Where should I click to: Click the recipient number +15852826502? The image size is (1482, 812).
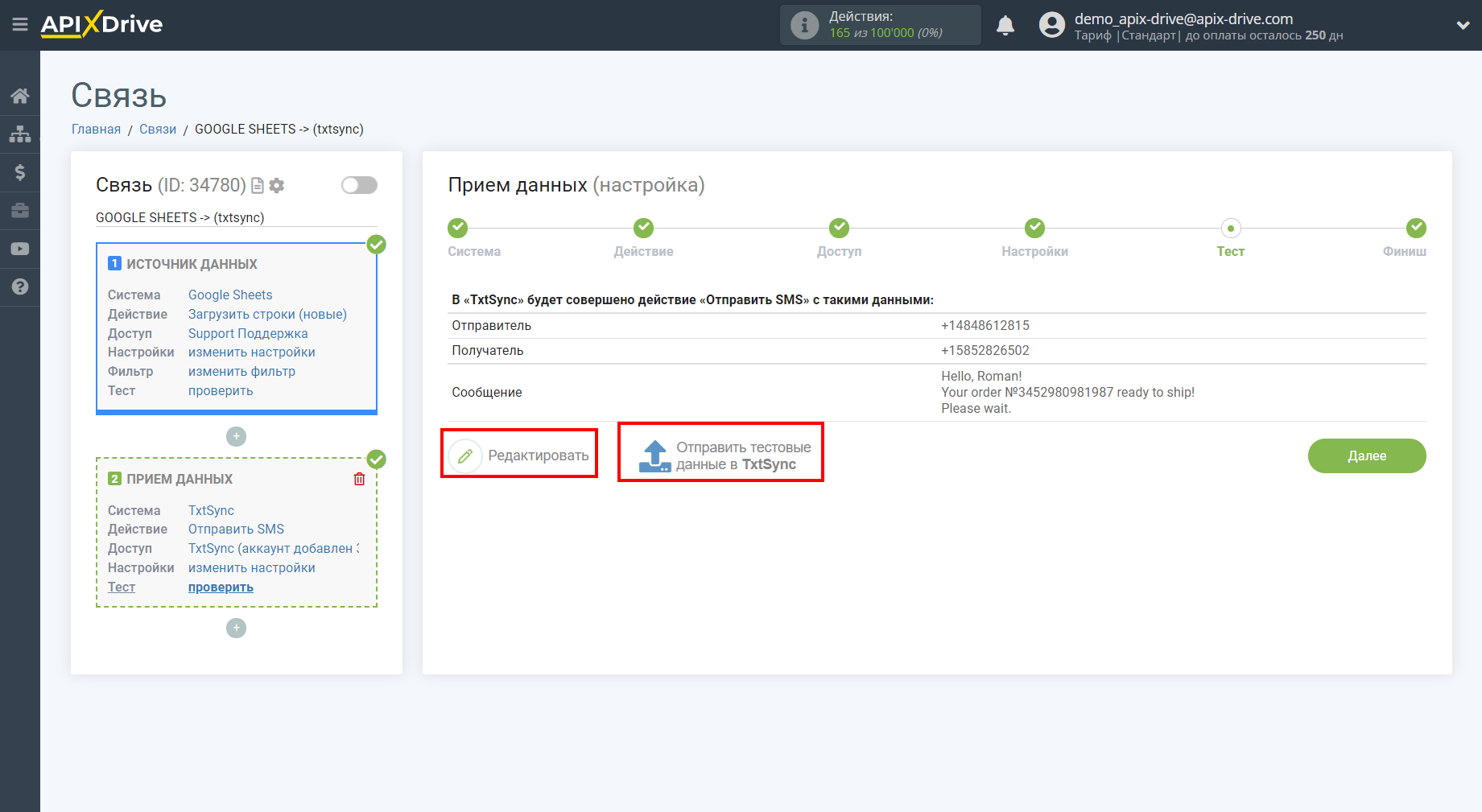[x=985, y=350]
